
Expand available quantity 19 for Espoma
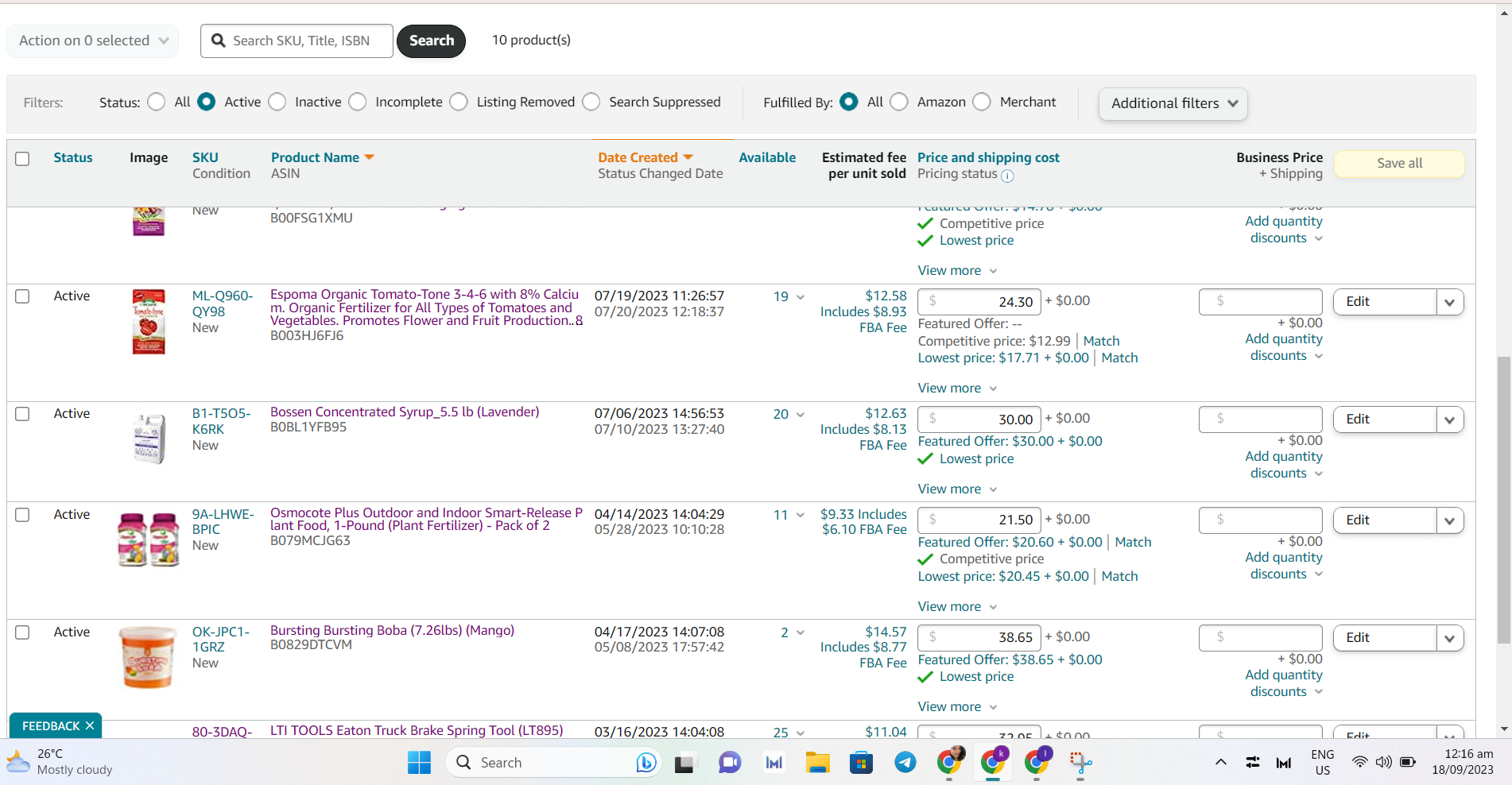pos(801,297)
